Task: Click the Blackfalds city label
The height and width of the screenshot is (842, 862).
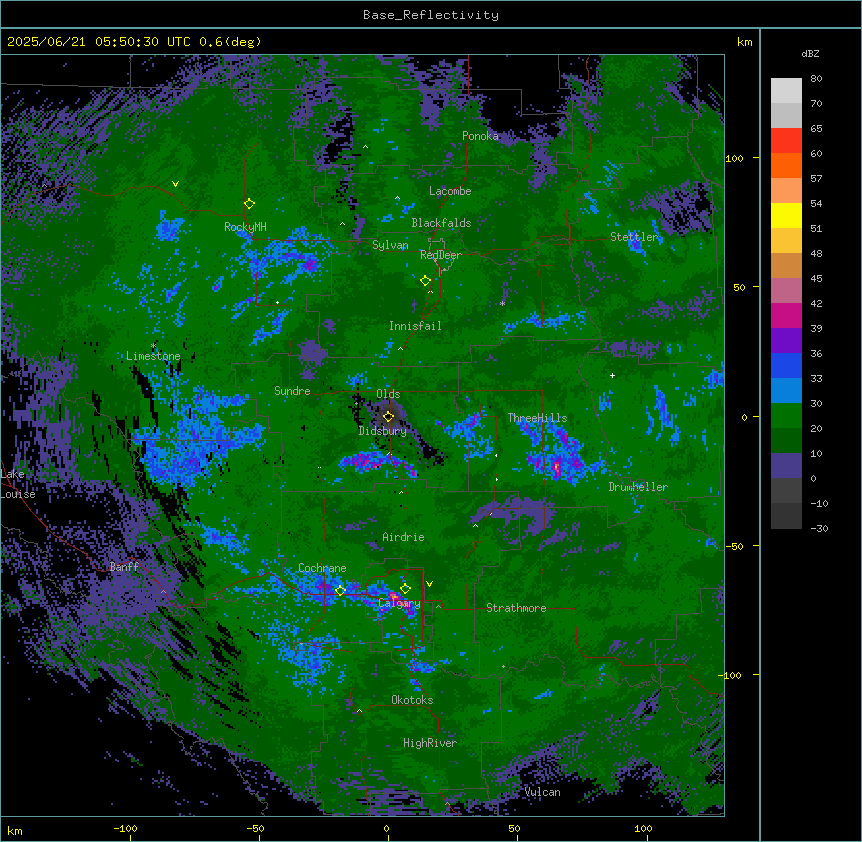Action: (441, 223)
